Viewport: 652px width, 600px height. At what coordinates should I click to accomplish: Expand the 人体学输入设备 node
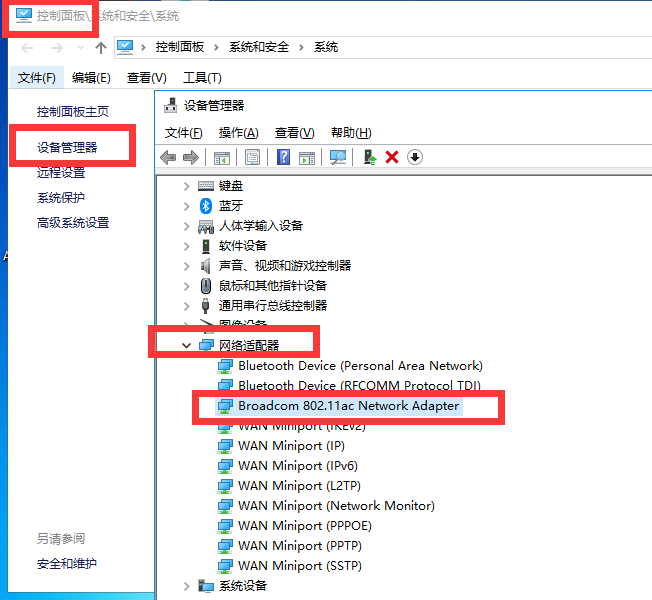click(x=187, y=226)
